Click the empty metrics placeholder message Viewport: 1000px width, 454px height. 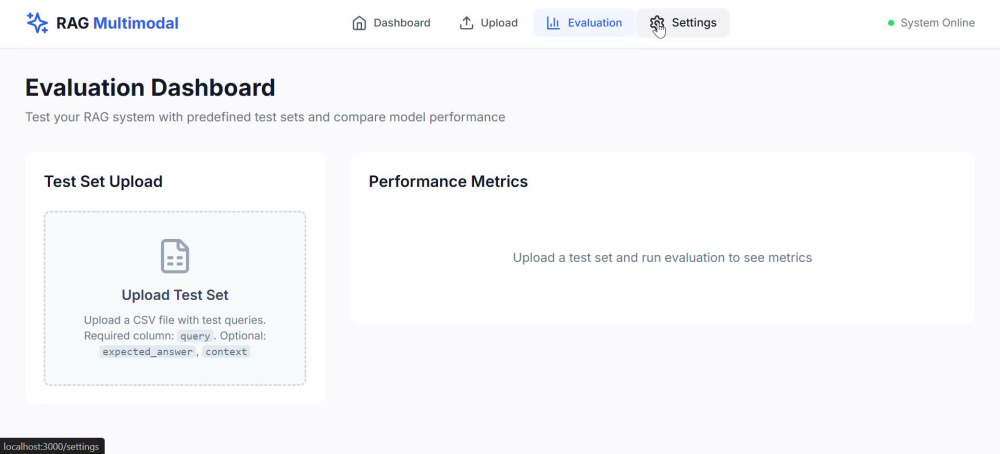click(662, 258)
